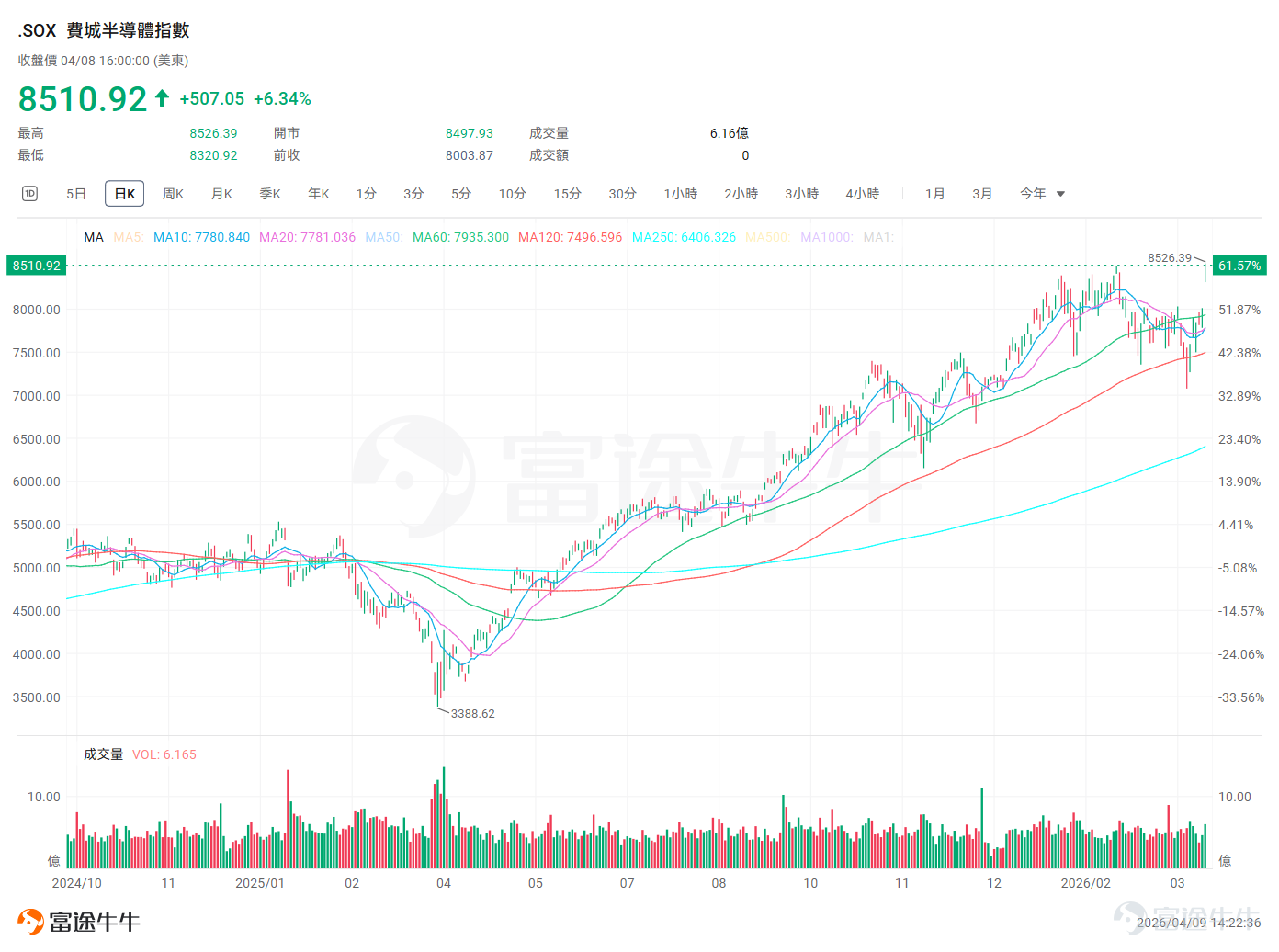The width and height of the screenshot is (1279, 952).
Task: Select the 5日 five-day view
Action: (76, 194)
